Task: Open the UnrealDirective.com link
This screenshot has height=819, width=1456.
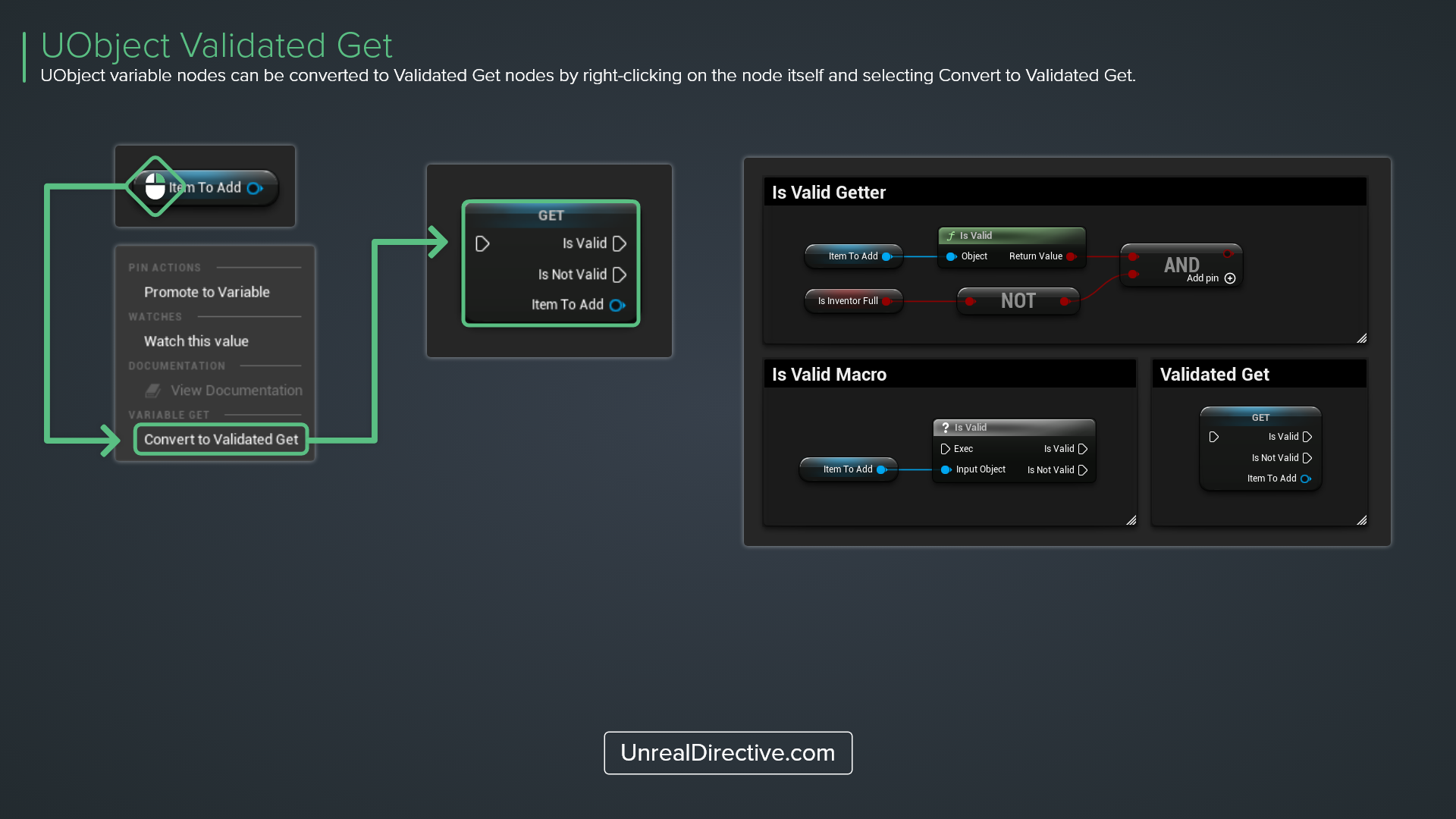Action: pyautogui.click(x=727, y=753)
